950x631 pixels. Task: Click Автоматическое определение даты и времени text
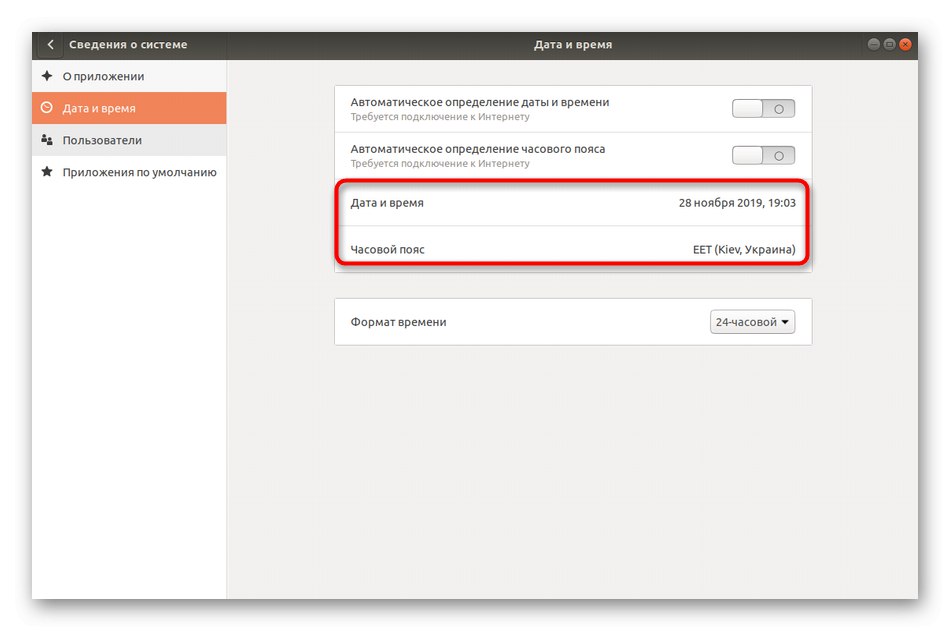[x=479, y=102]
